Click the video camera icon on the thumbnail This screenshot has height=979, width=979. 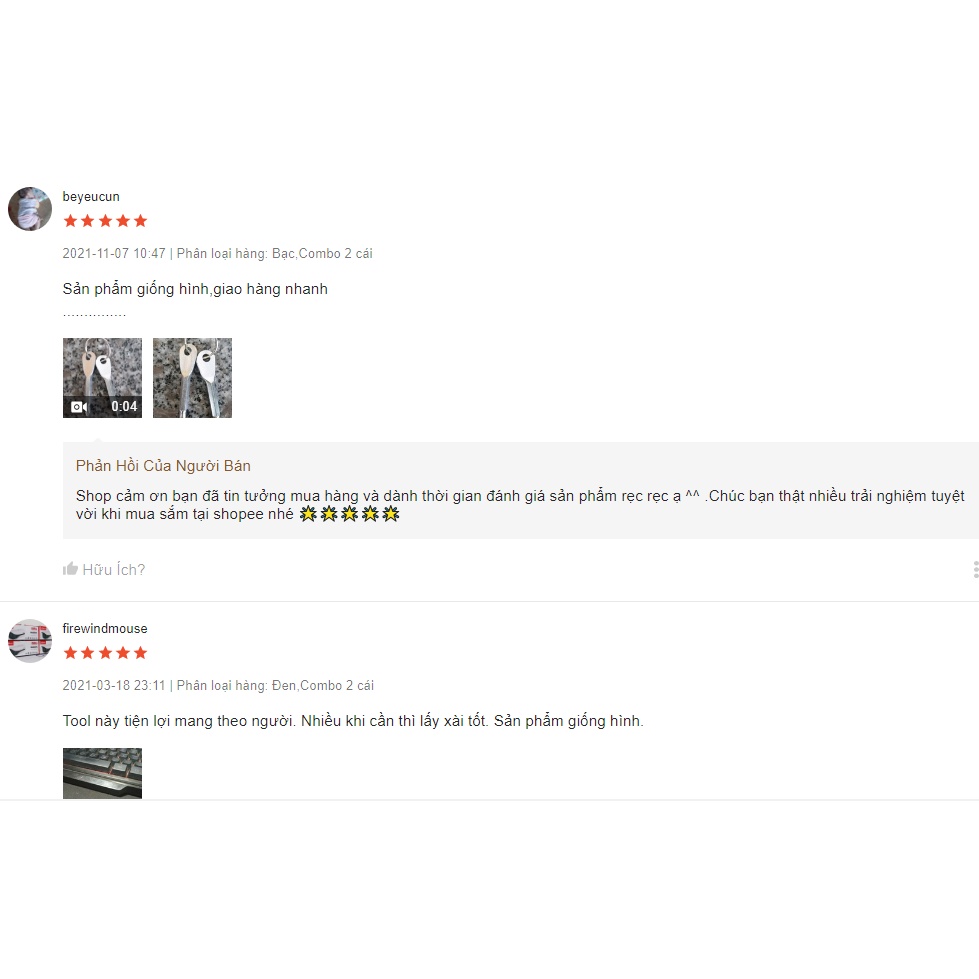[79, 406]
